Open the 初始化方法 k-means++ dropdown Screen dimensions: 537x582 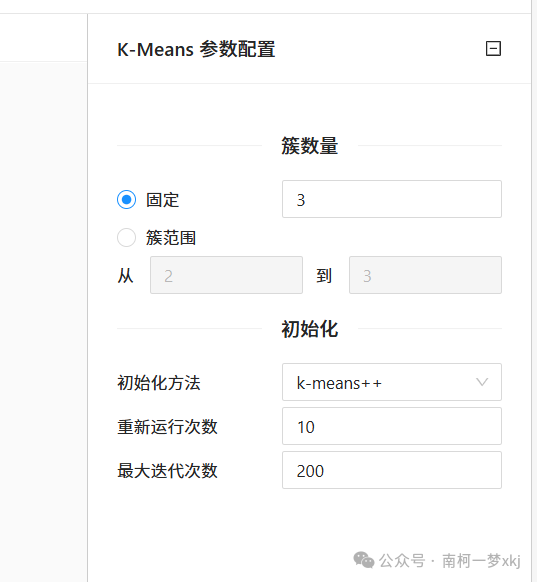[392, 382]
